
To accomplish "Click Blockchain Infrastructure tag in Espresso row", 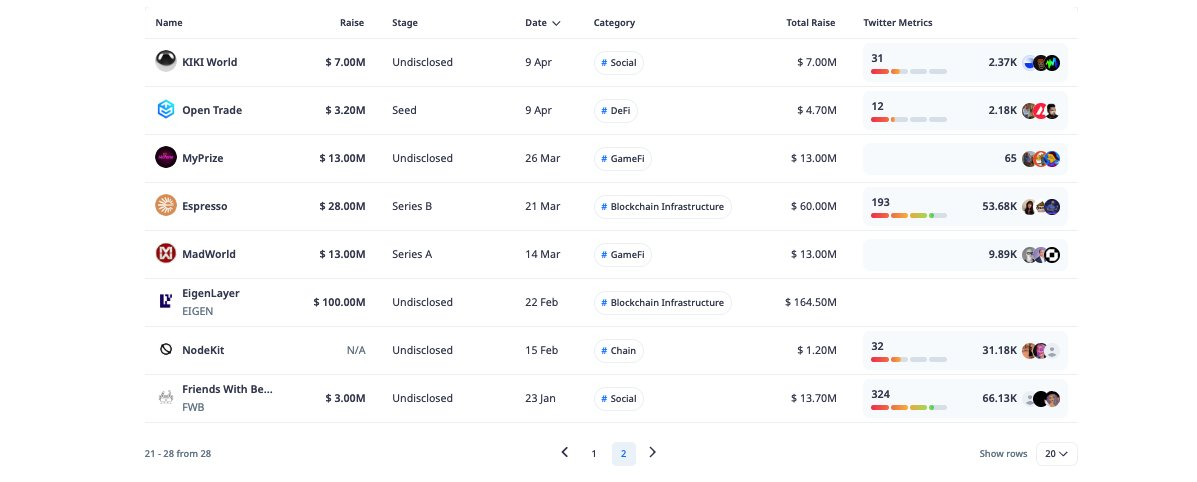I will (x=663, y=207).
